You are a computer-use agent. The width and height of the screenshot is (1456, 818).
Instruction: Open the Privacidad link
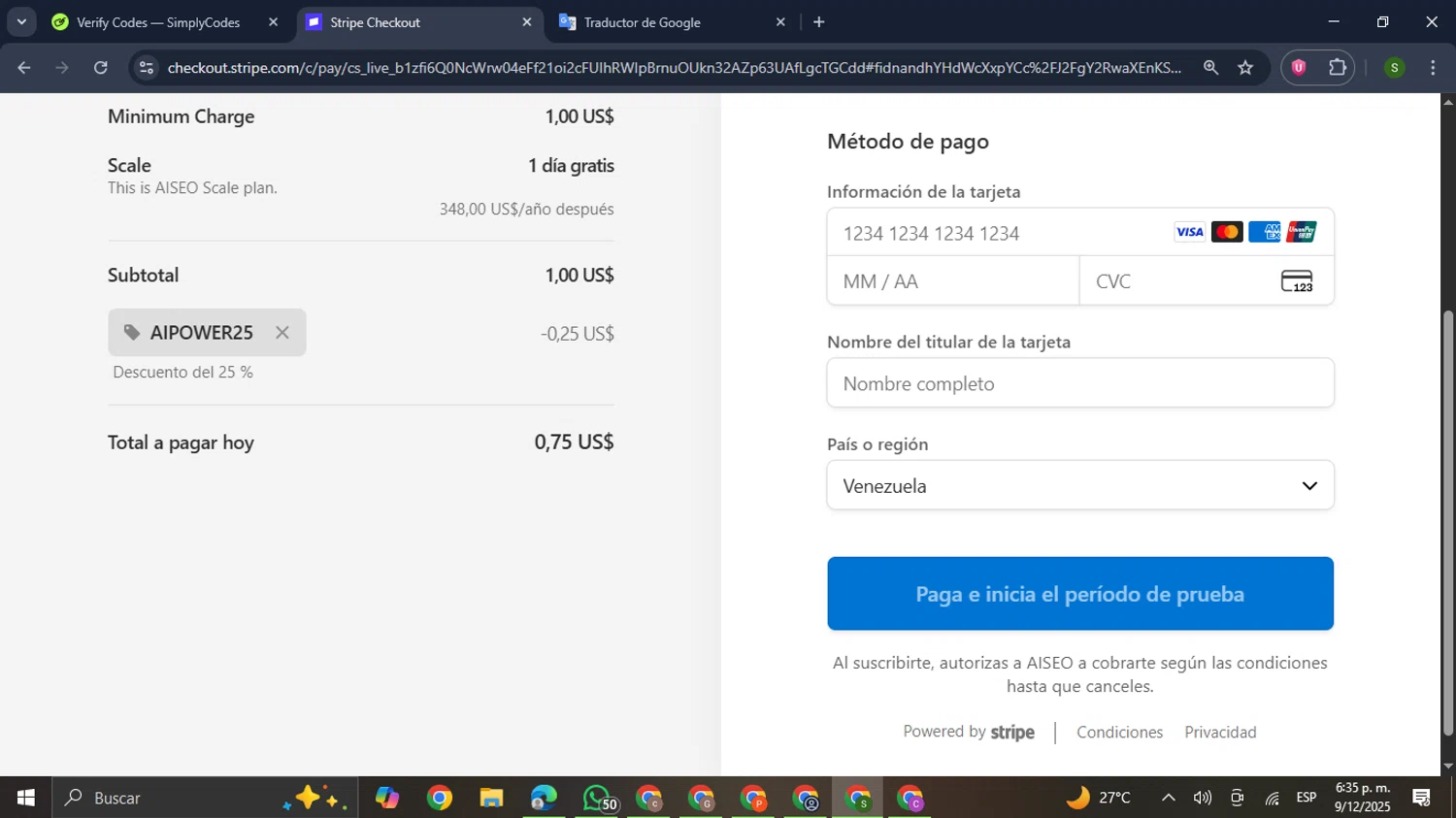[1220, 733]
